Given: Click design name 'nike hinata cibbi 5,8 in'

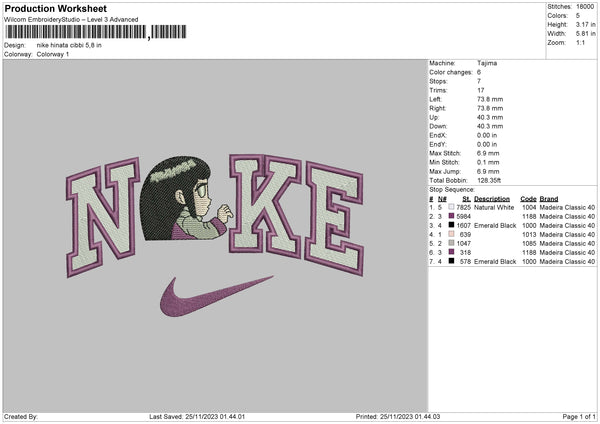Looking at the screenshot, I should tap(69, 45).
